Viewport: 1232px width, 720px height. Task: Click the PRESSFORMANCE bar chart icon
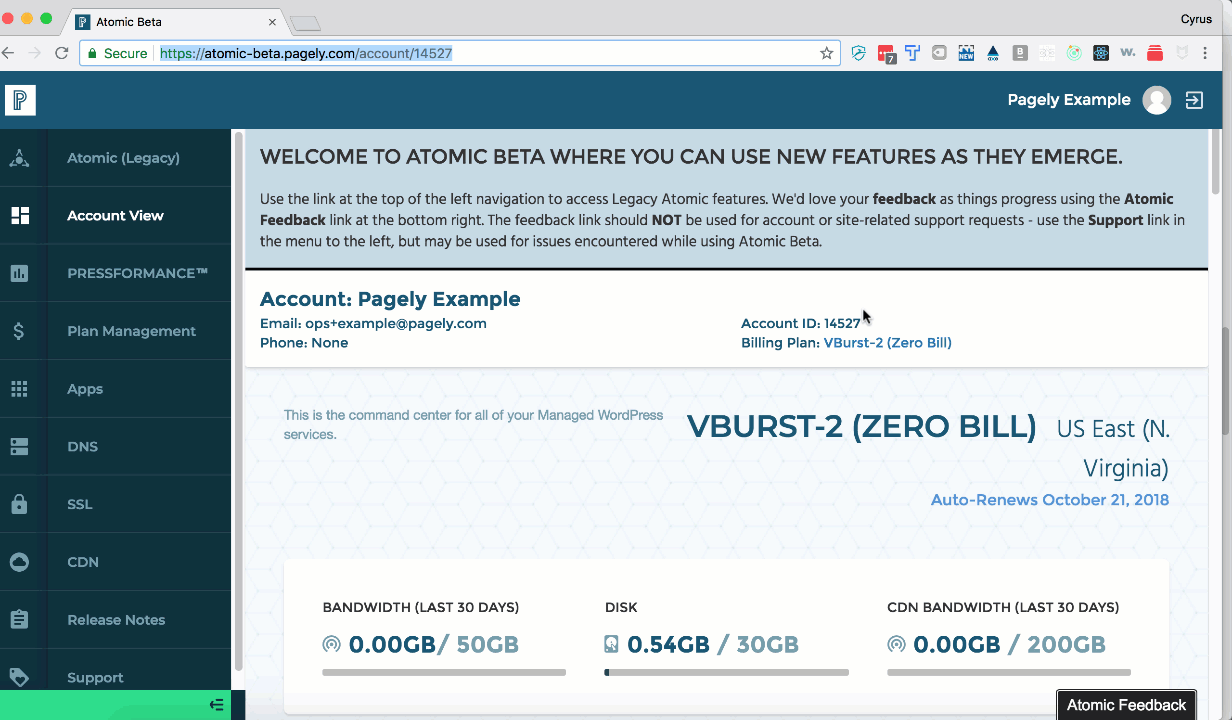pyautogui.click(x=19, y=273)
